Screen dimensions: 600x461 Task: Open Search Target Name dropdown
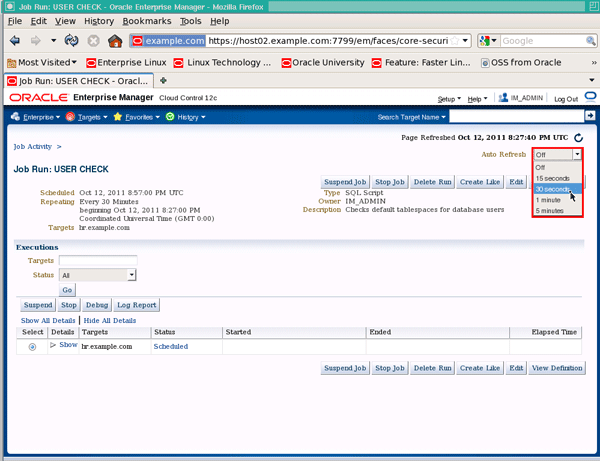[411, 117]
